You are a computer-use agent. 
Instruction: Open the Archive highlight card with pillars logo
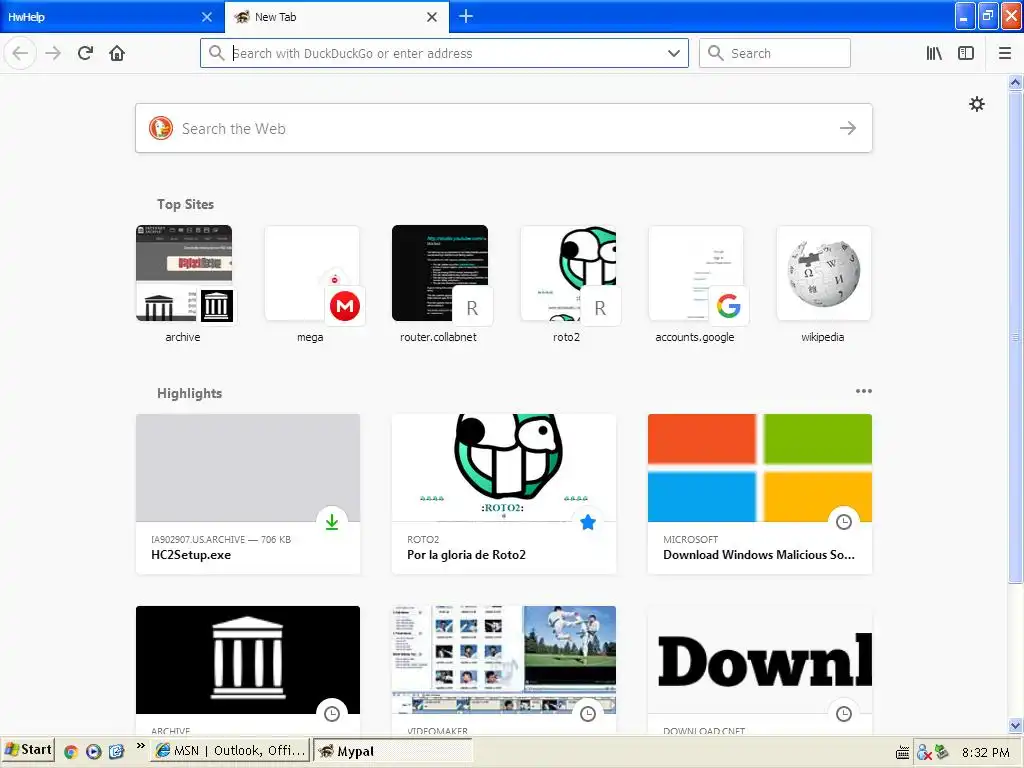(248, 670)
